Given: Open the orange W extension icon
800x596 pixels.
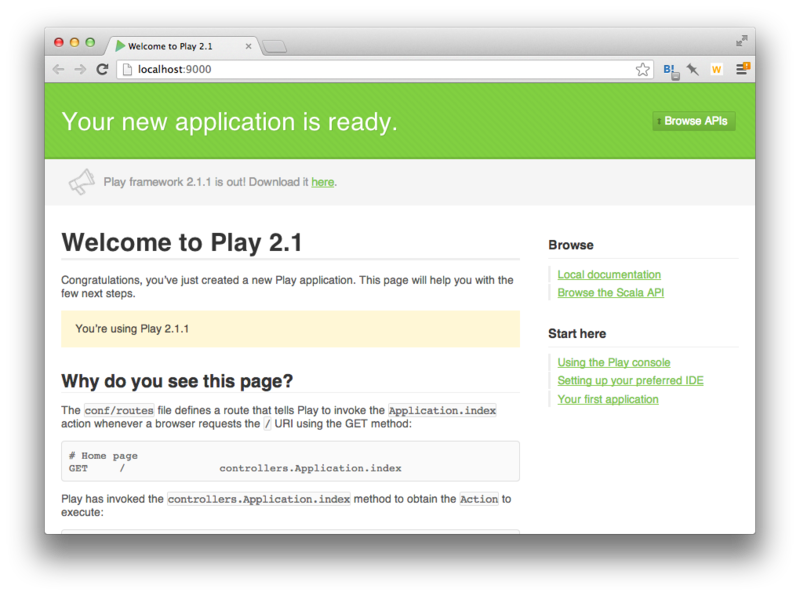Looking at the screenshot, I should point(716,69).
